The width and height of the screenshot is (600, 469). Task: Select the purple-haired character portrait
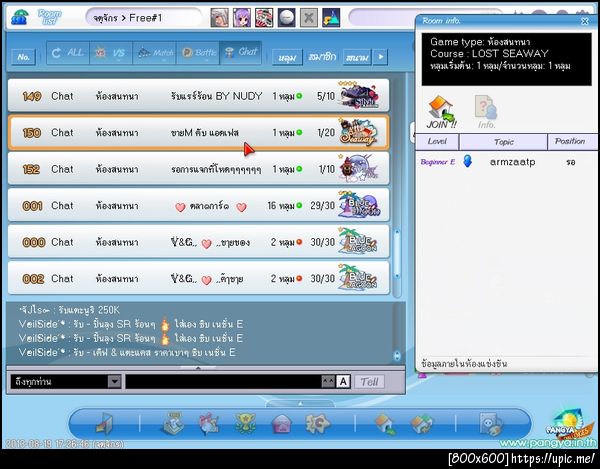[x=242, y=18]
